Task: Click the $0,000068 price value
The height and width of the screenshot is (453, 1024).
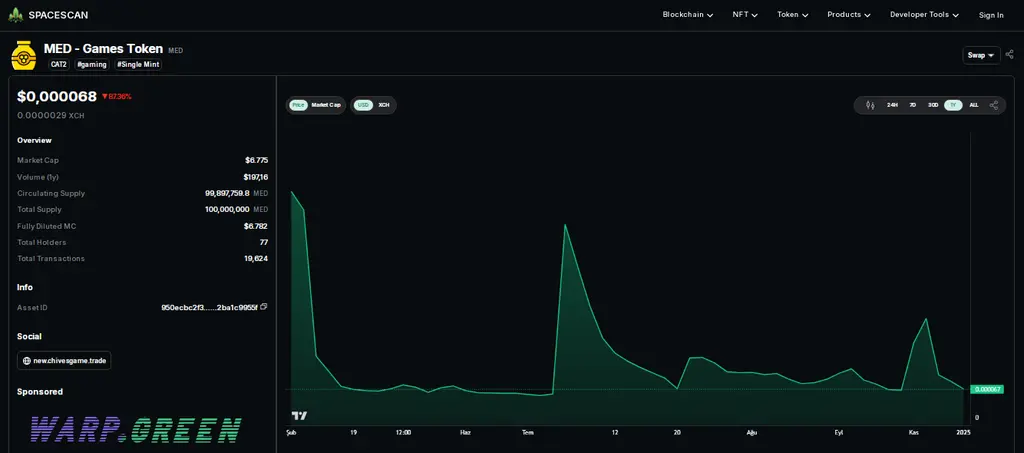Action: tap(57, 97)
